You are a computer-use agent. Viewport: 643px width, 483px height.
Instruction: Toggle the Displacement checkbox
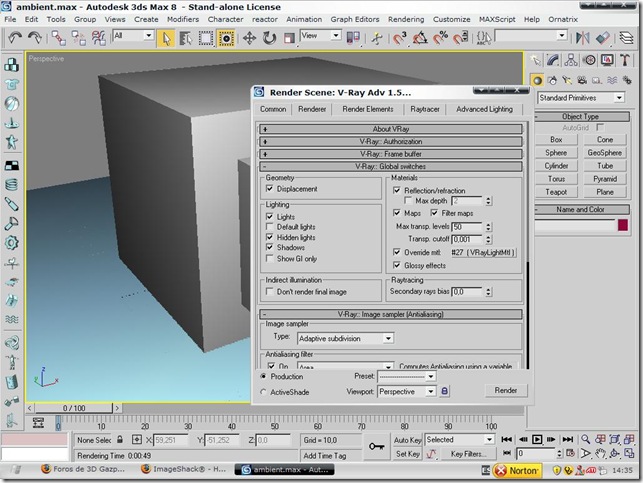pyautogui.click(x=270, y=188)
